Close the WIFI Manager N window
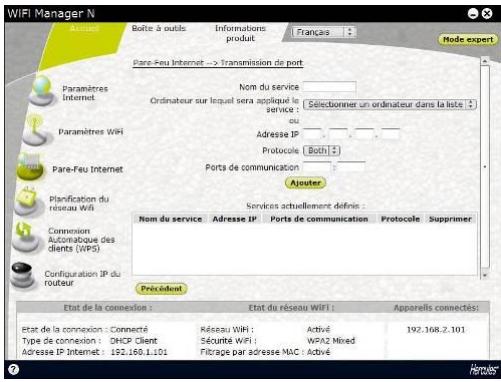The image size is (501, 382). [487, 13]
